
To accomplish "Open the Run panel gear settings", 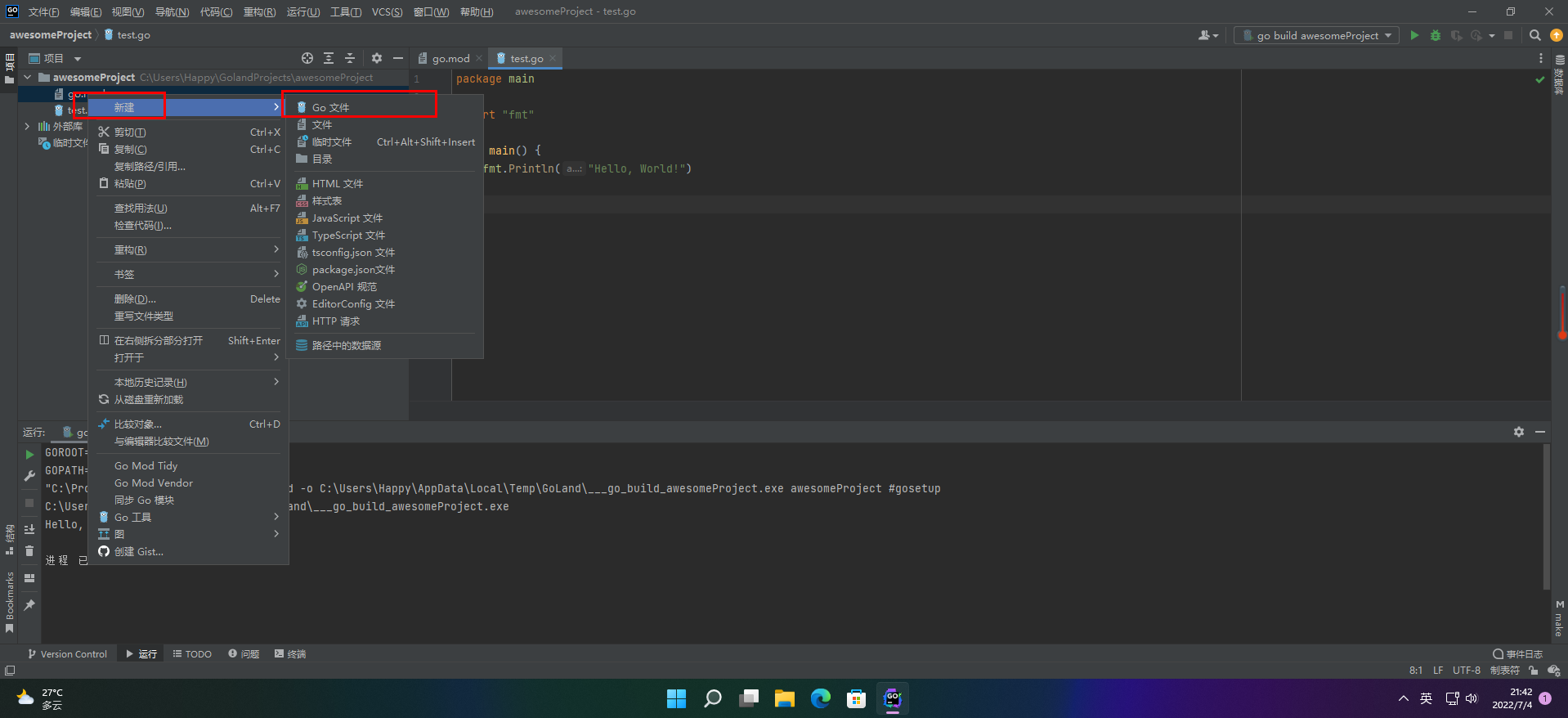I will [1519, 432].
